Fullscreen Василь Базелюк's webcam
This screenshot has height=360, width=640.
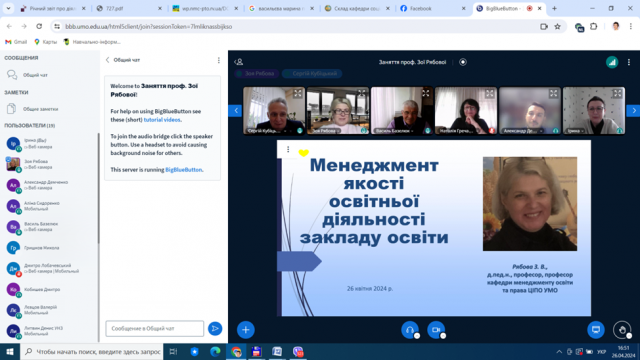point(426,93)
